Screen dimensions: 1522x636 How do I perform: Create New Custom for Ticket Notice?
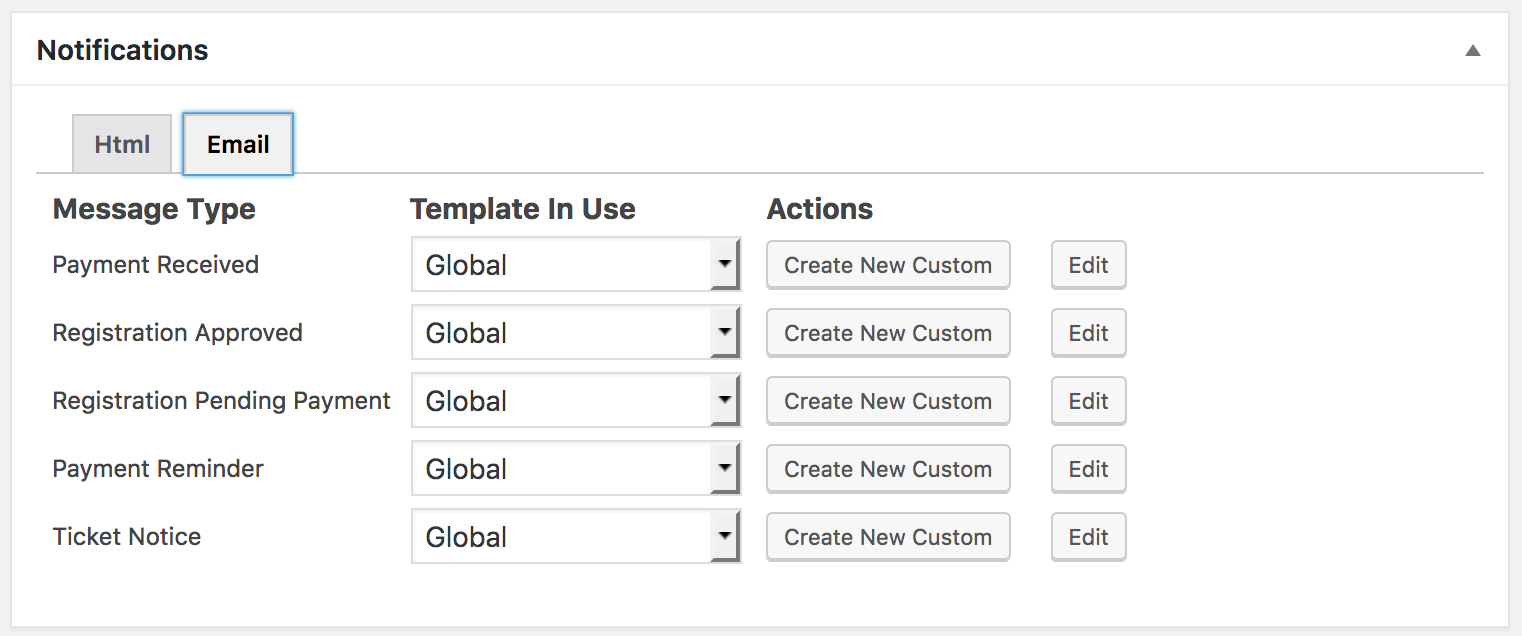888,537
